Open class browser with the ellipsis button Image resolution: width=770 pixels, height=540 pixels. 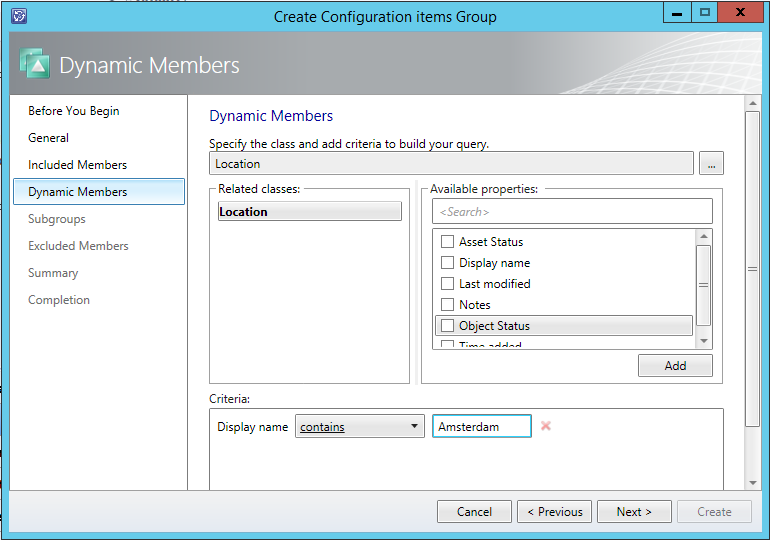tap(711, 164)
